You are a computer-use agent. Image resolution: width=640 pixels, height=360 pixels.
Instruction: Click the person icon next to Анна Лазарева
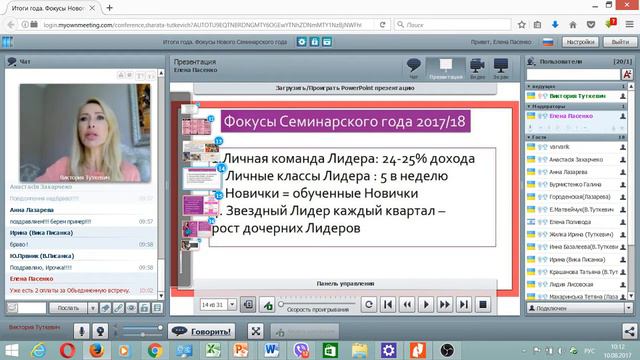coord(623,172)
